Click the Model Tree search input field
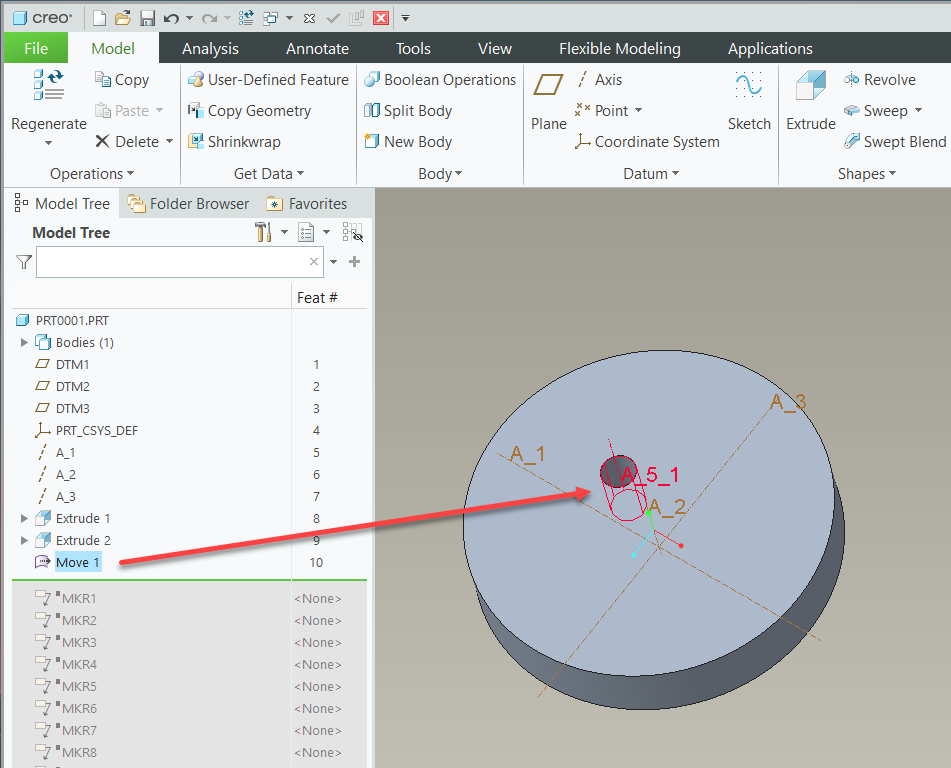The width and height of the screenshot is (951, 768). point(172,262)
